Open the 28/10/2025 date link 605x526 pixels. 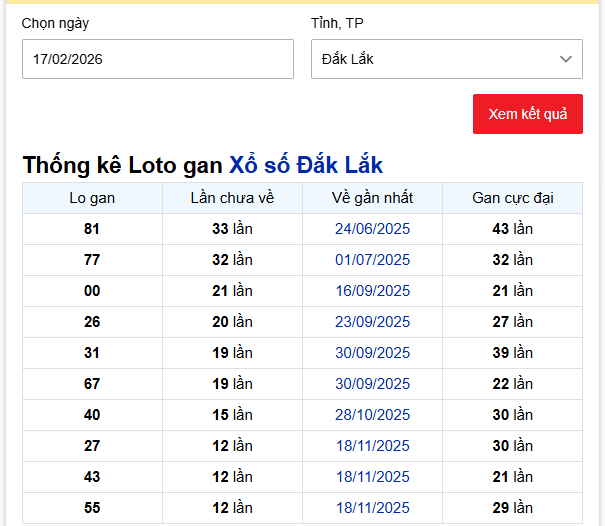tap(372, 415)
